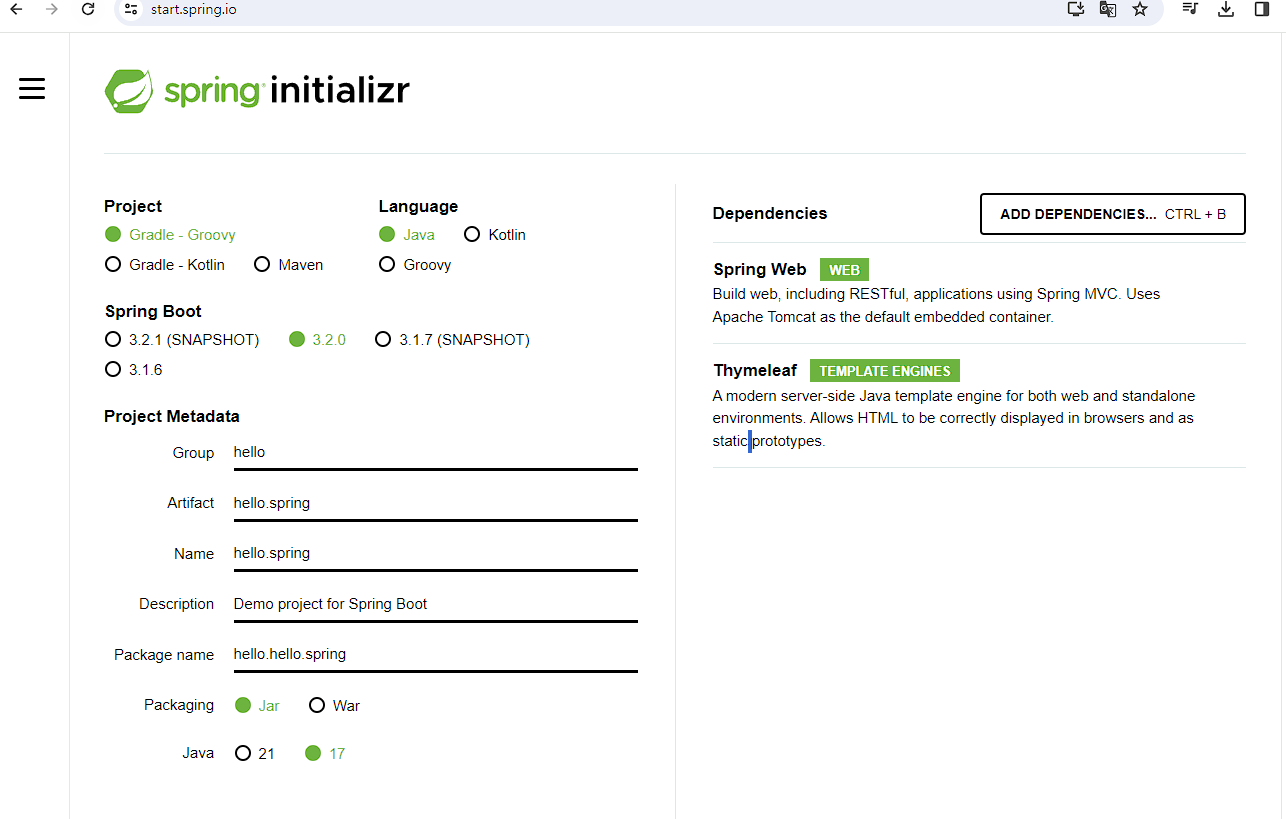Select Java version 21
1286x819 pixels.
pyautogui.click(x=254, y=754)
